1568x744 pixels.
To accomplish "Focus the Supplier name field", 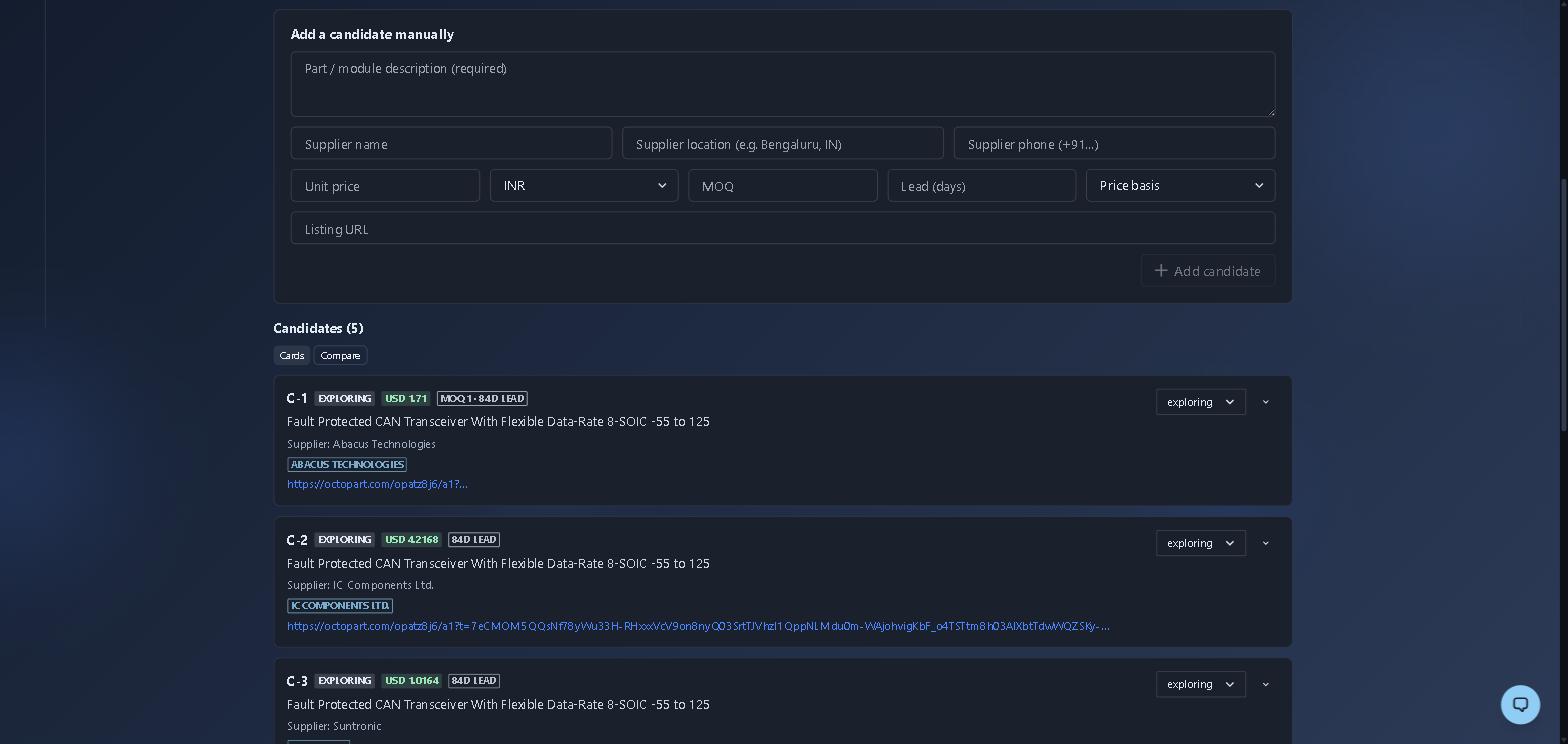I will 451,144.
